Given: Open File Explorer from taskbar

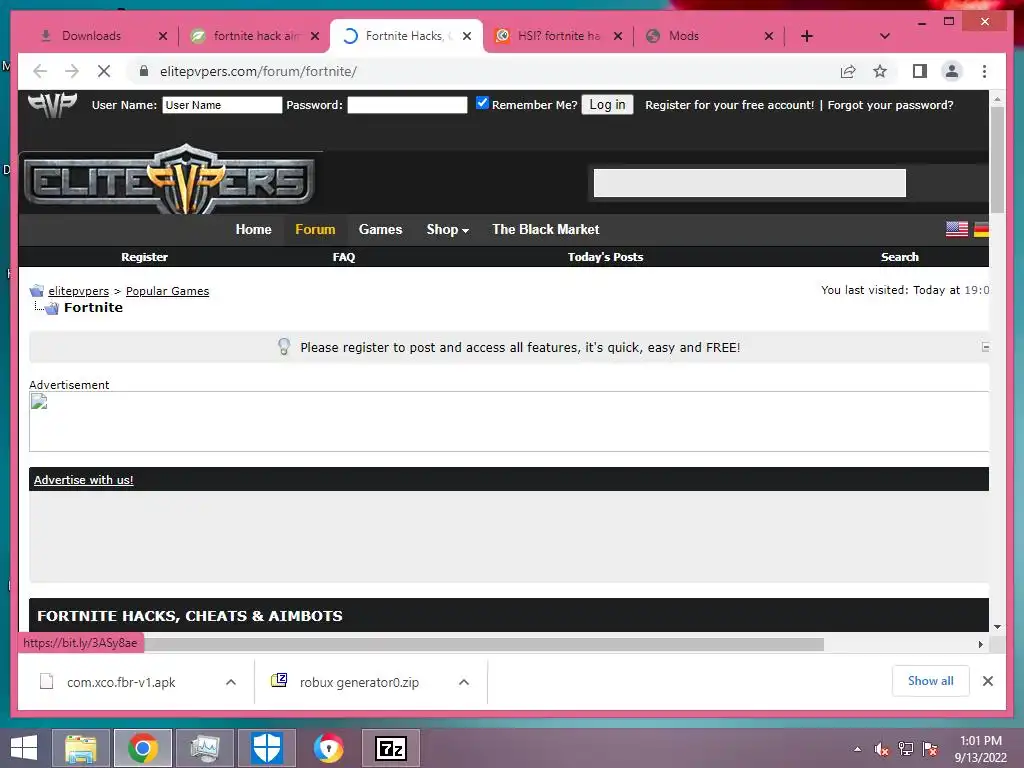Looking at the screenshot, I should (80, 748).
